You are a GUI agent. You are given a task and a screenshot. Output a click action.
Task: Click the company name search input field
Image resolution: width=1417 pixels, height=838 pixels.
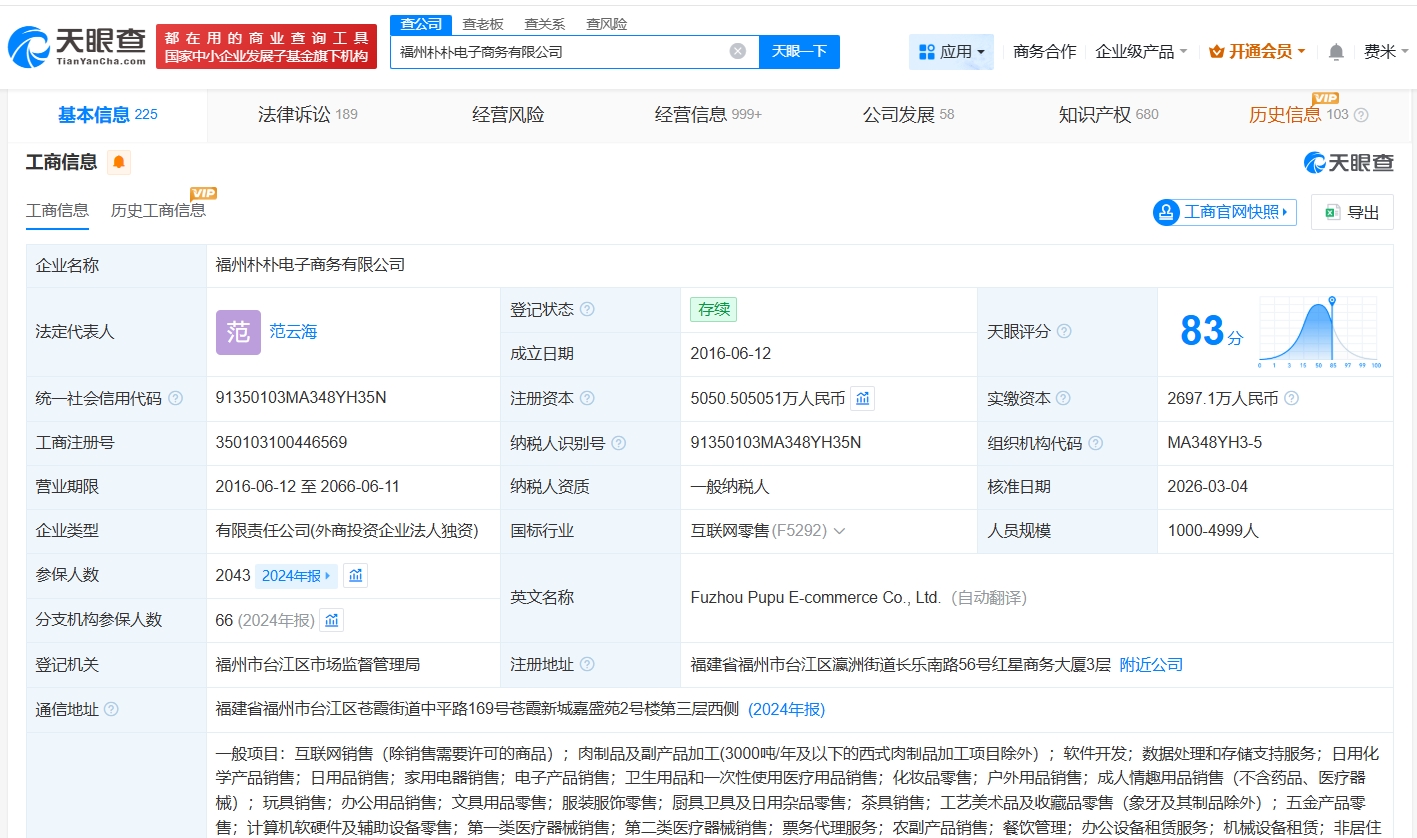coord(560,51)
